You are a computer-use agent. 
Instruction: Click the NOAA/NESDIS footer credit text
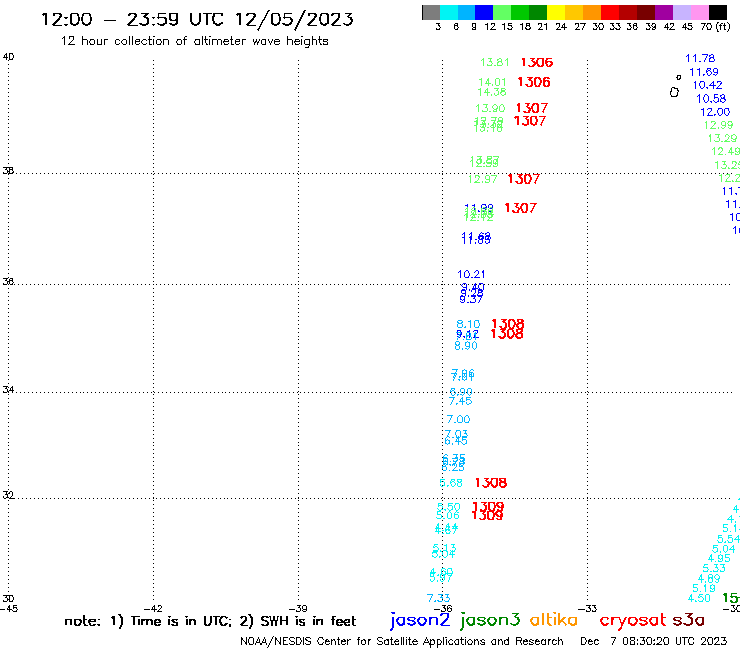(402, 641)
